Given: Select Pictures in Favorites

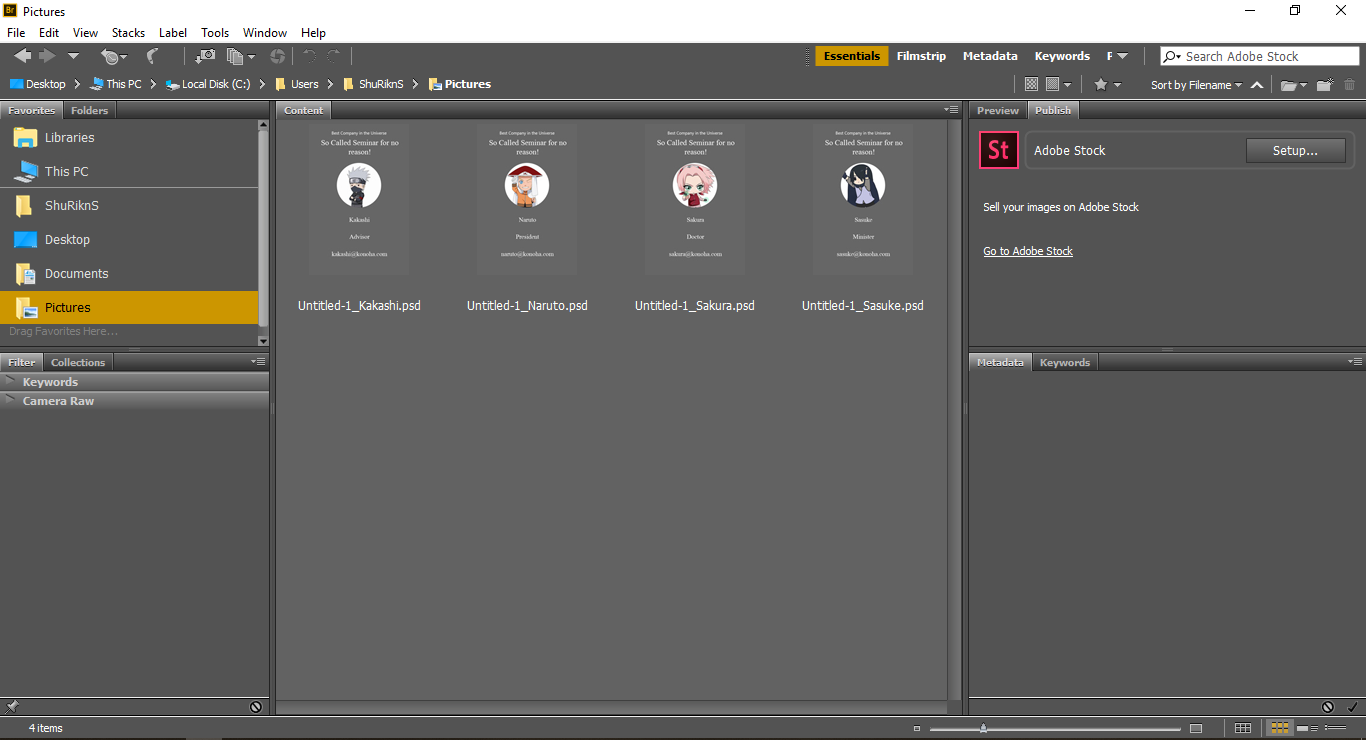Looking at the screenshot, I should (129, 308).
